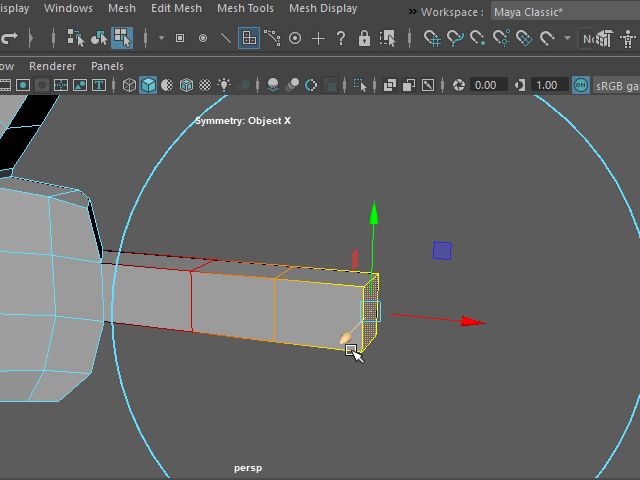
Task: Open the Panels viewport menu
Action: [x=107, y=66]
